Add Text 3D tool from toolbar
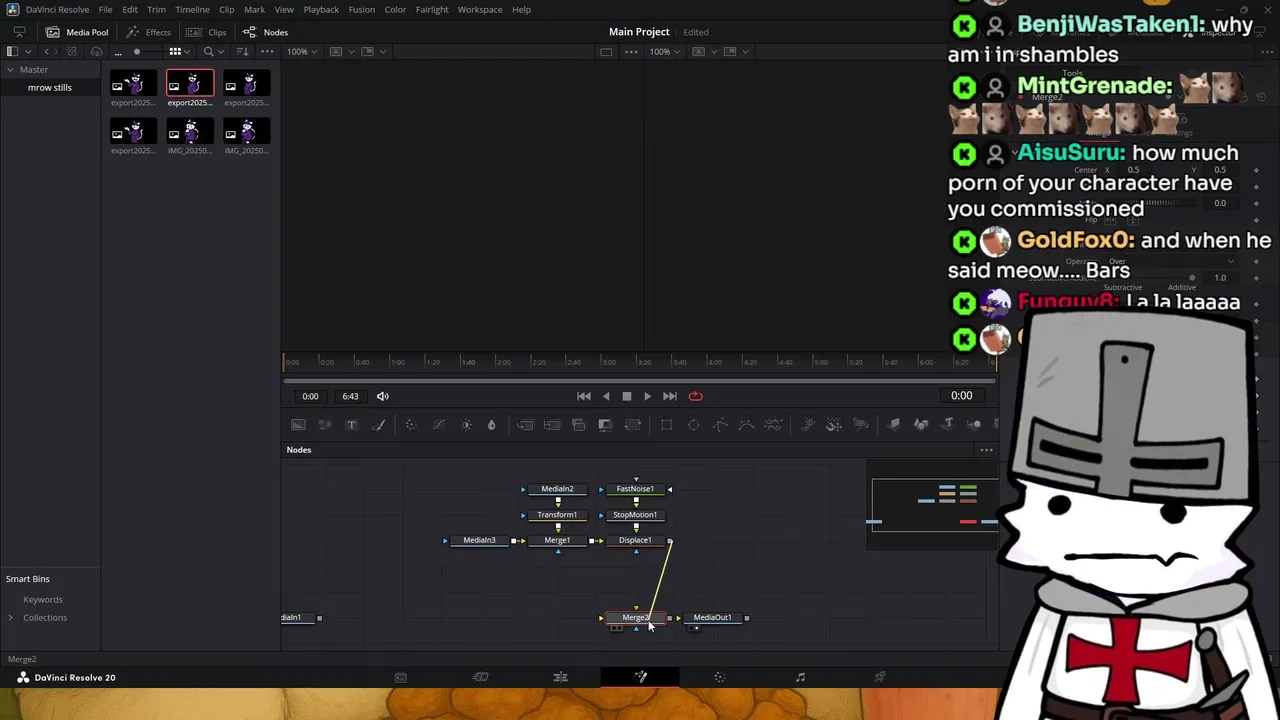 [947, 424]
